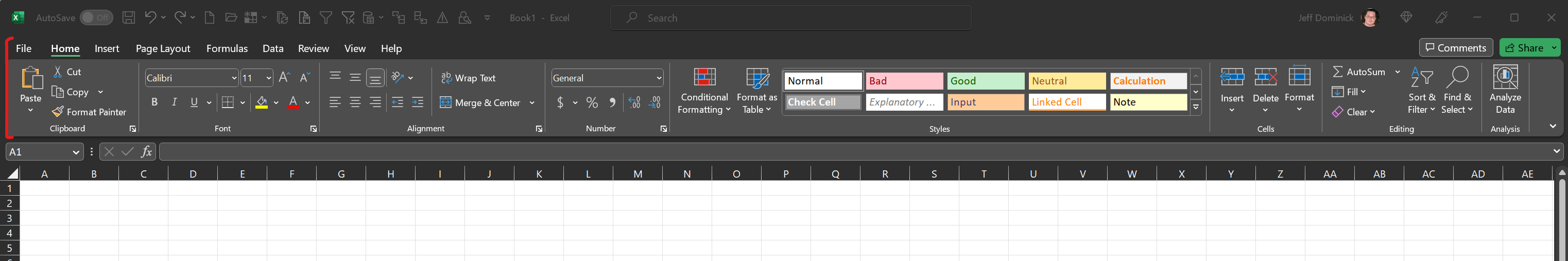Click the Redo arrow icon
This screenshot has width=1568, height=261.
click(180, 18)
